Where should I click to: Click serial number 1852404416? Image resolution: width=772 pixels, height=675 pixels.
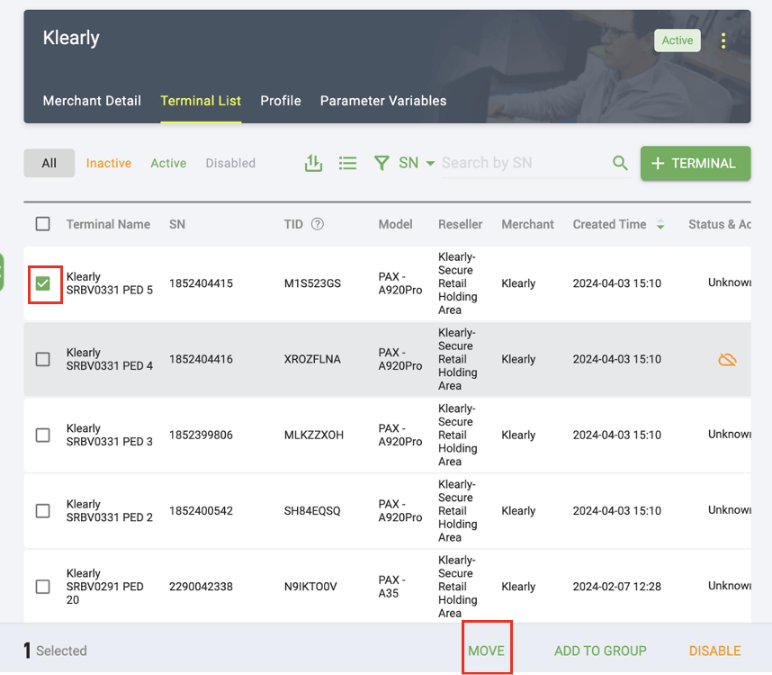201,359
